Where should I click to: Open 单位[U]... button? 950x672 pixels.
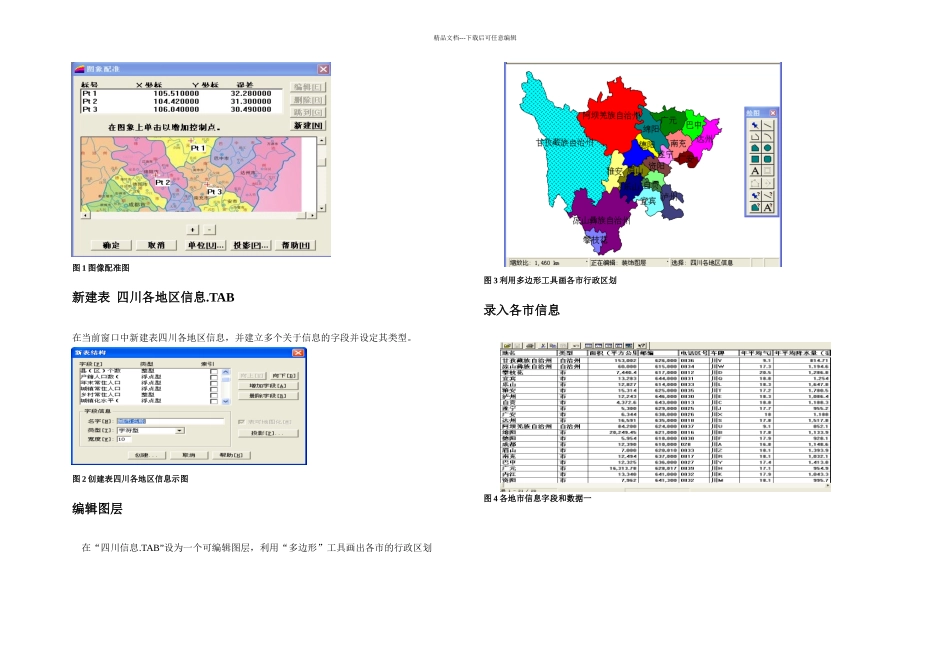[x=206, y=245]
